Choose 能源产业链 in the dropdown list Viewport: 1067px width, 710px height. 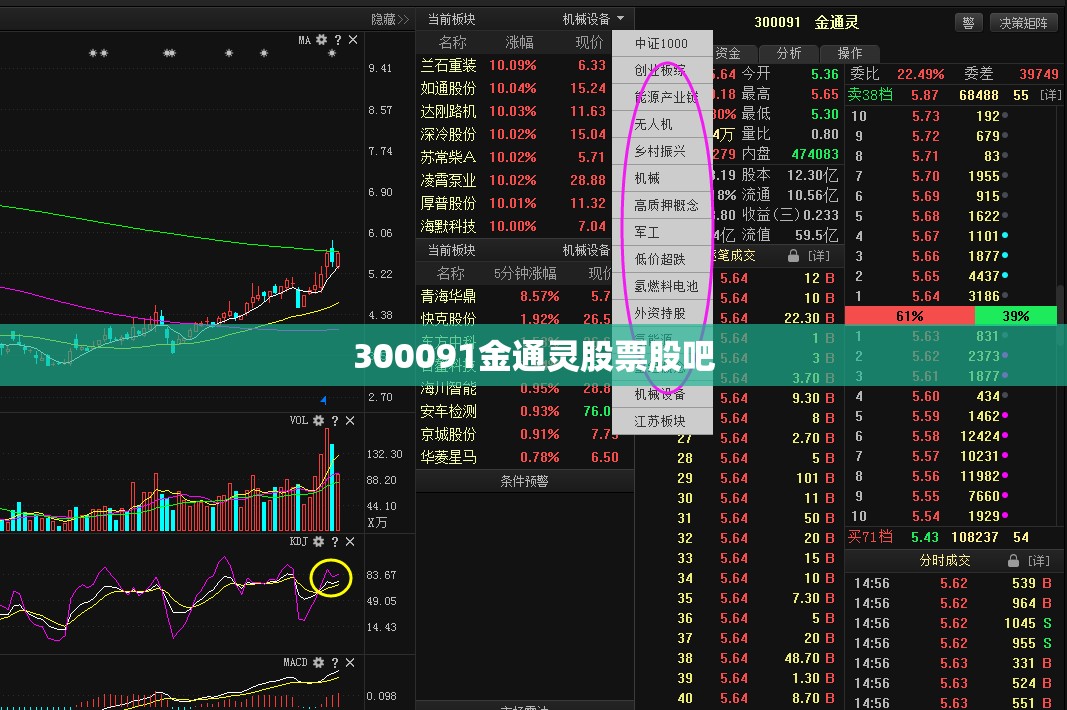click(x=661, y=97)
